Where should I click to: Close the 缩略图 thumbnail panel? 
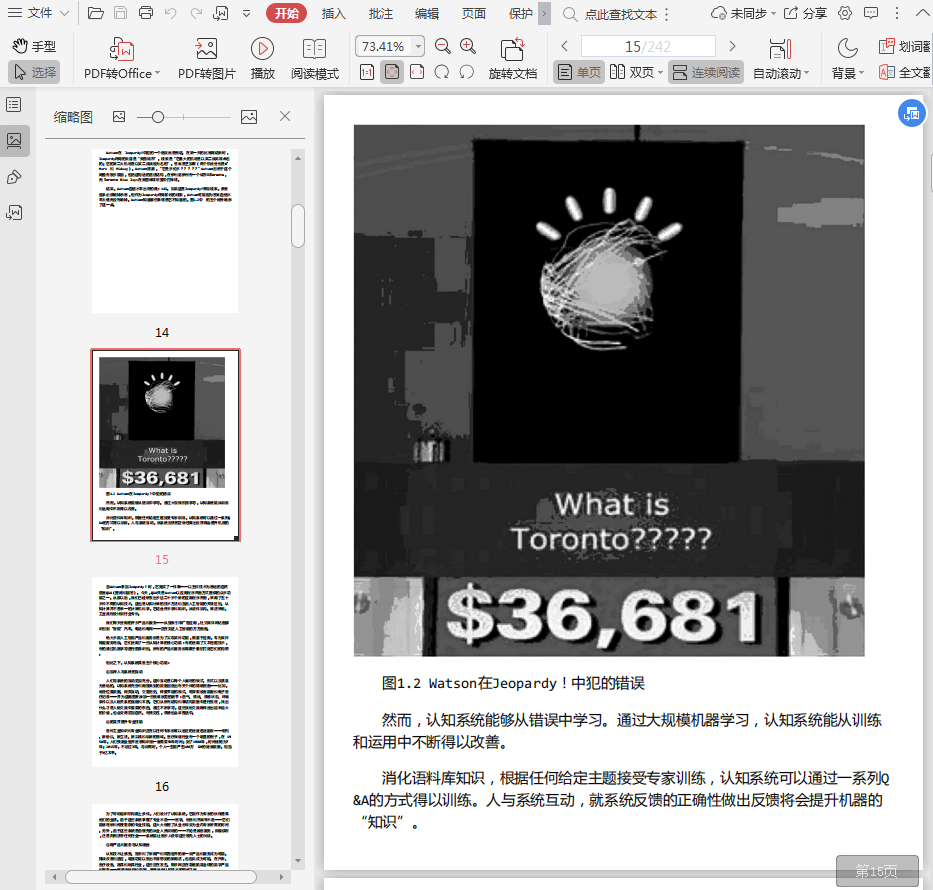click(285, 116)
